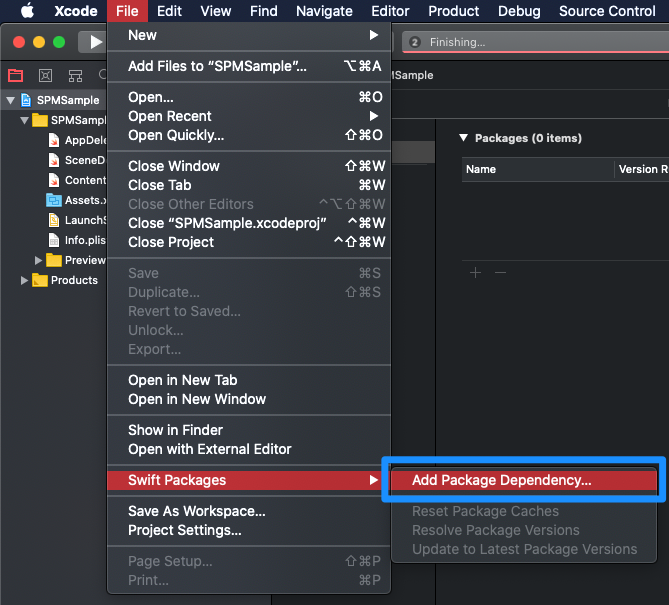Image resolution: width=669 pixels, height=605 pixels.
Task: Choose Show in Finder
Action: 249,430
